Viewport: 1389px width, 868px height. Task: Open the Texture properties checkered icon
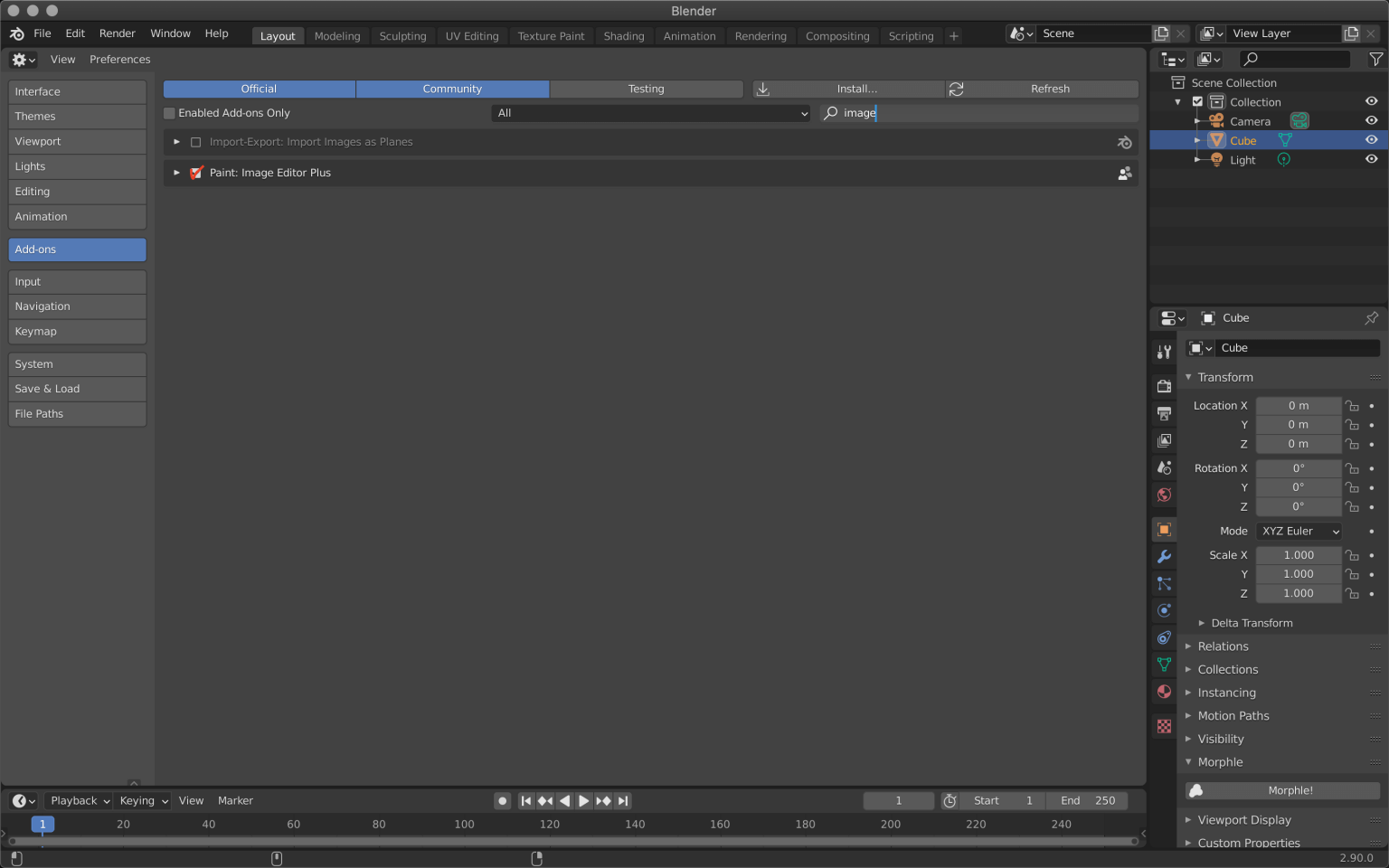click(1164, 726)
